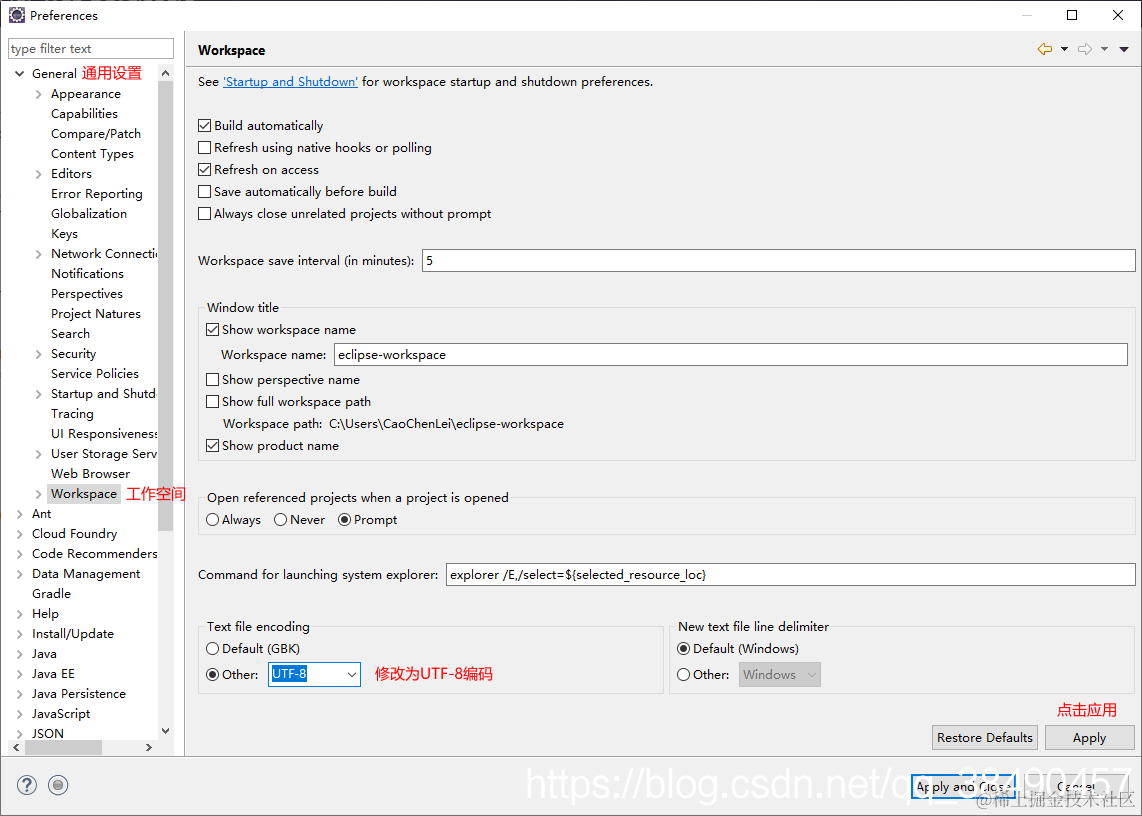Select Web Browser preference page
This screenshot has height=816, width=1142.
[x=90, y=474]
